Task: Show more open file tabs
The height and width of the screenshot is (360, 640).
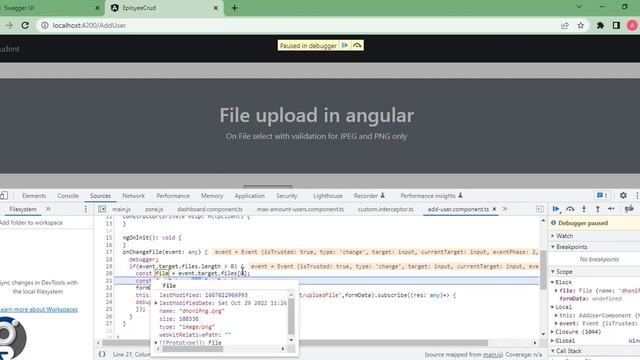Action: 505,209
